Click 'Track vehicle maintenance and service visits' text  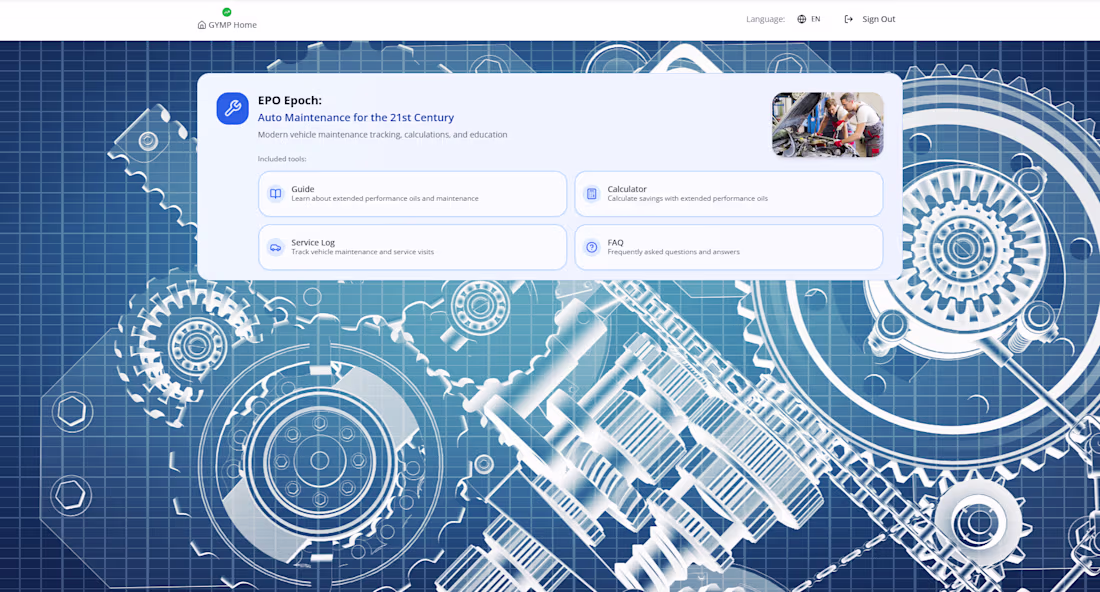point(363,252)
